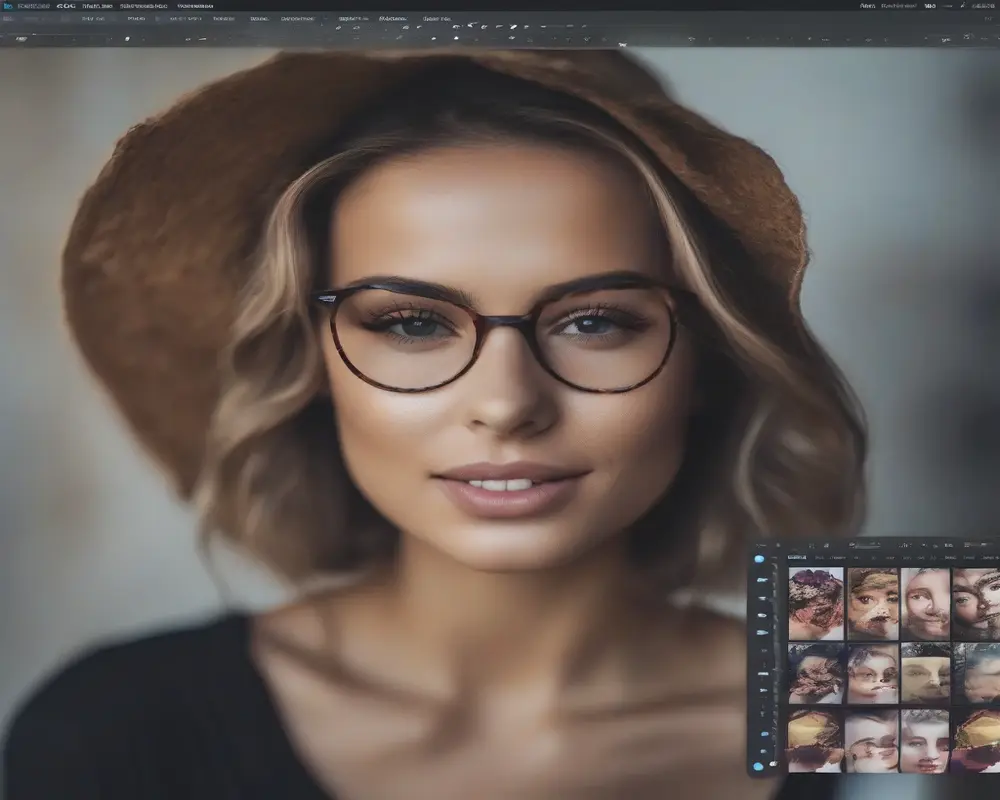Click the blue app logo in the top-left corner
Viewport: 1000px width, 800px height.
tap(8, 6)
